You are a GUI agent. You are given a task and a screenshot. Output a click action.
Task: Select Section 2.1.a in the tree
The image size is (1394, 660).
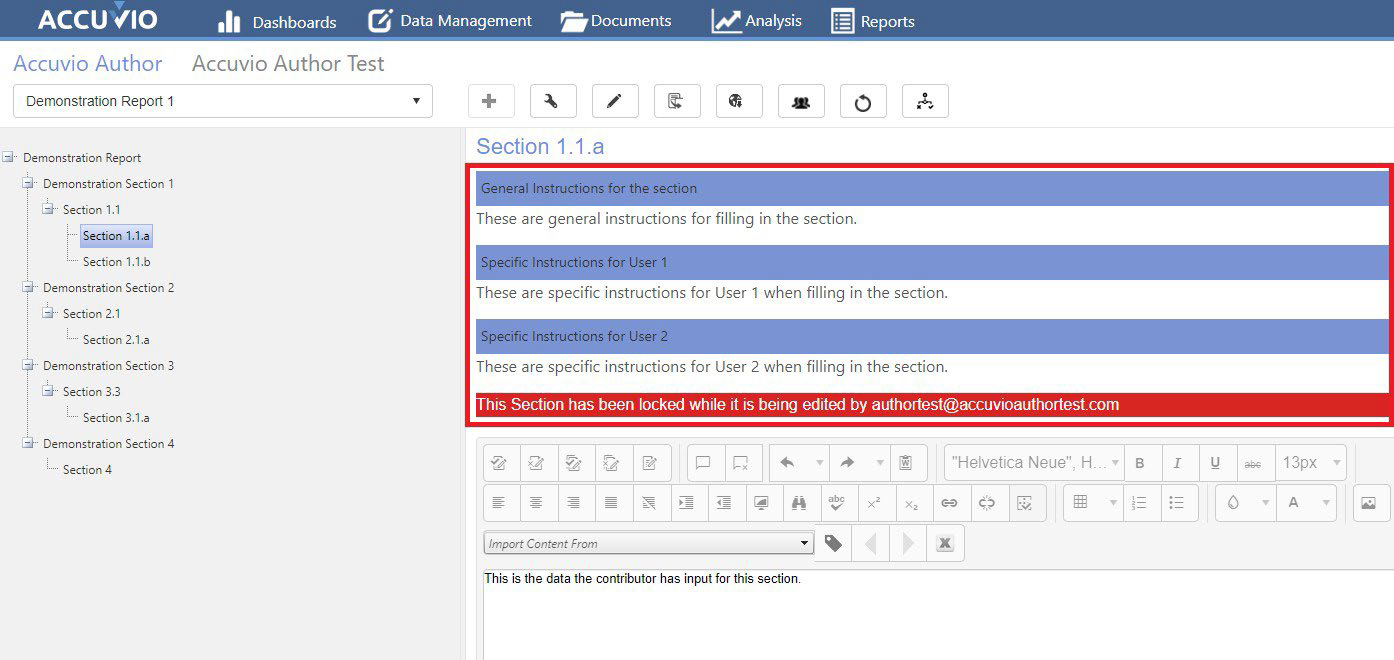coord(116,340)
